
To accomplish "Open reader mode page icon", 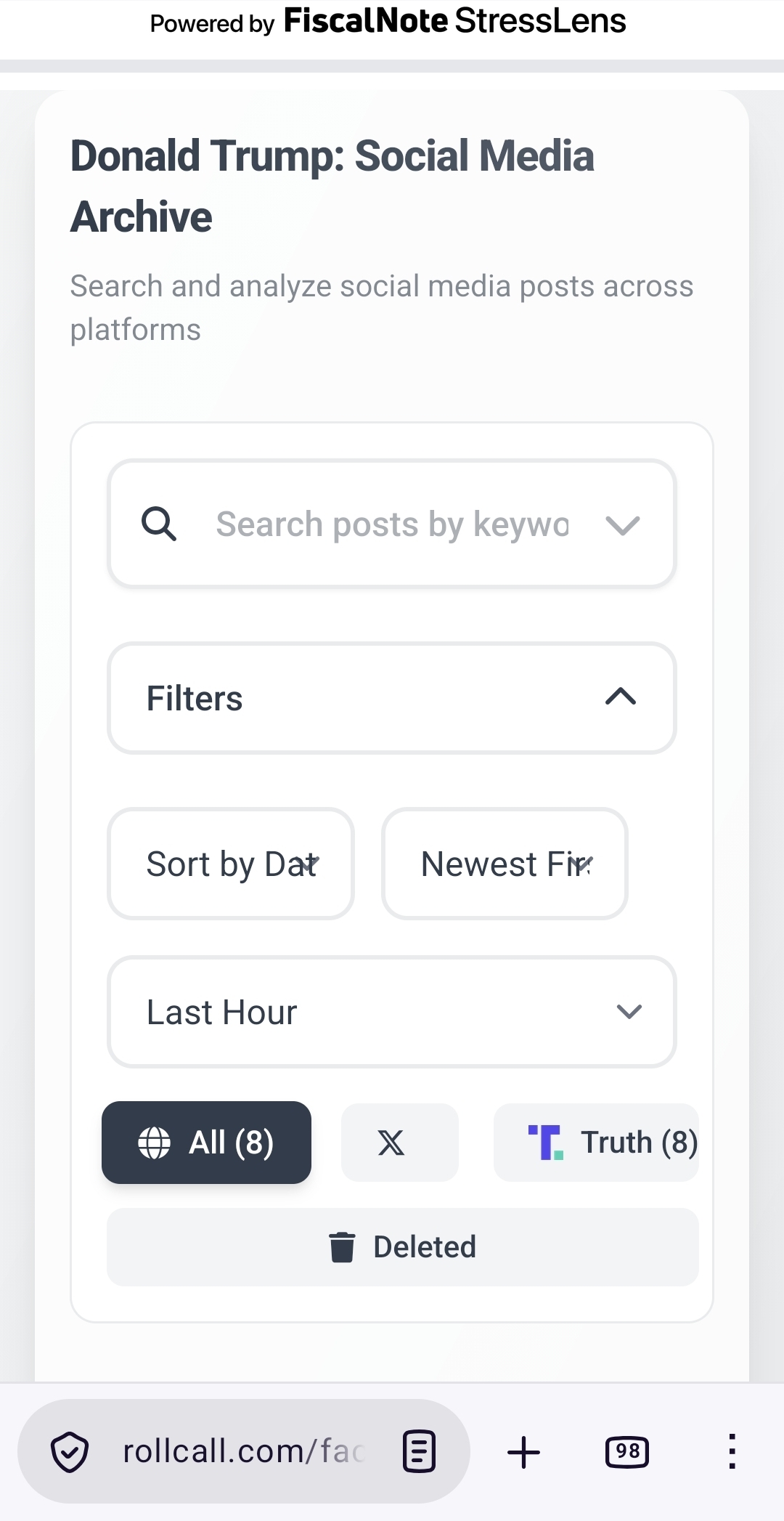I will (419, 1452).
